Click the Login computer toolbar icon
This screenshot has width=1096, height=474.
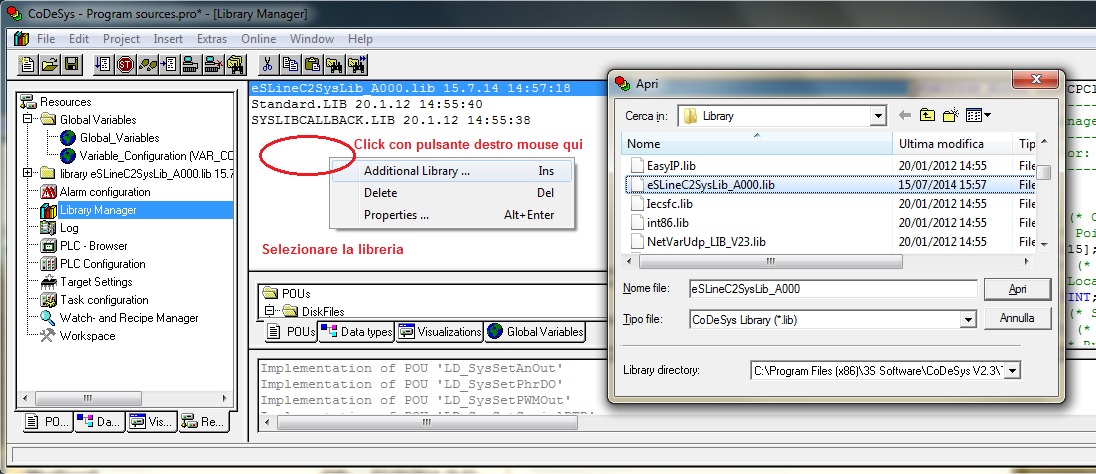click(x=190, y=65)
